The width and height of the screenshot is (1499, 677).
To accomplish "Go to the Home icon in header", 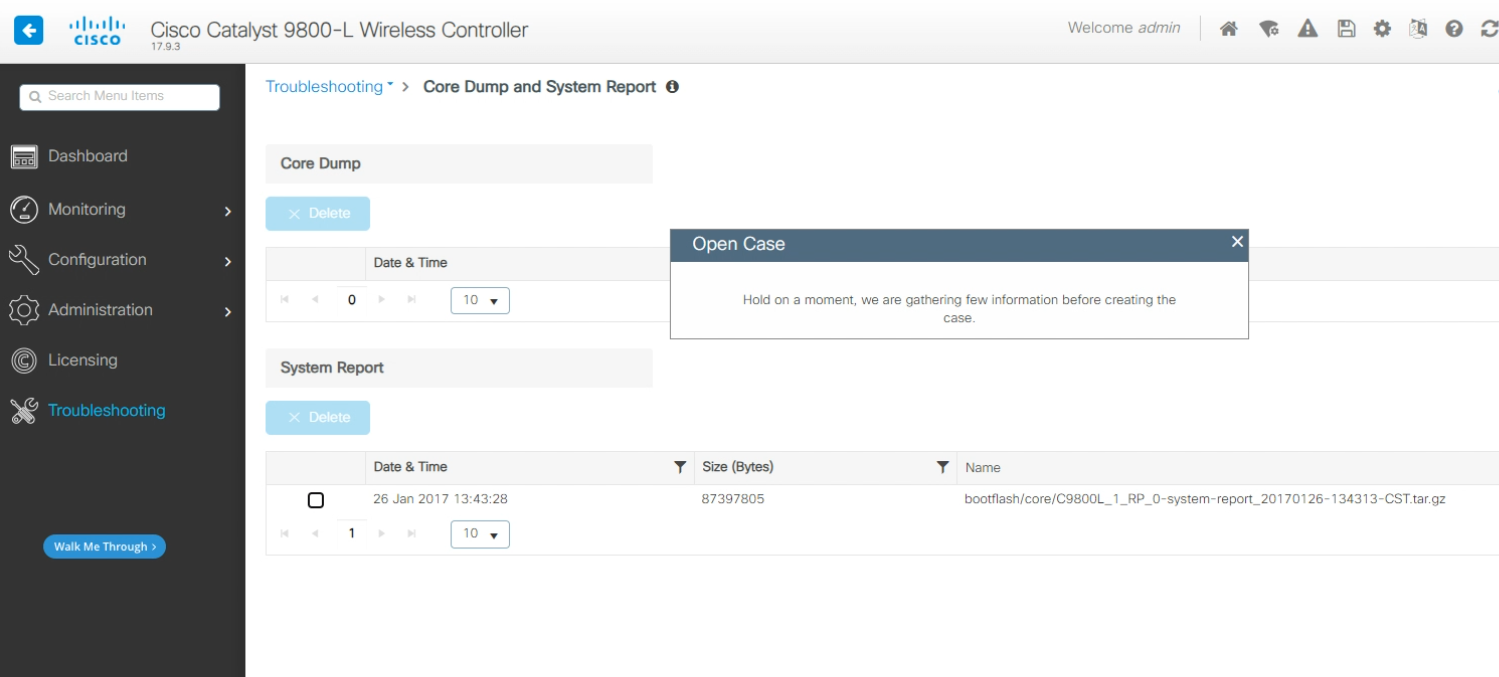I will coord(1227,30).
